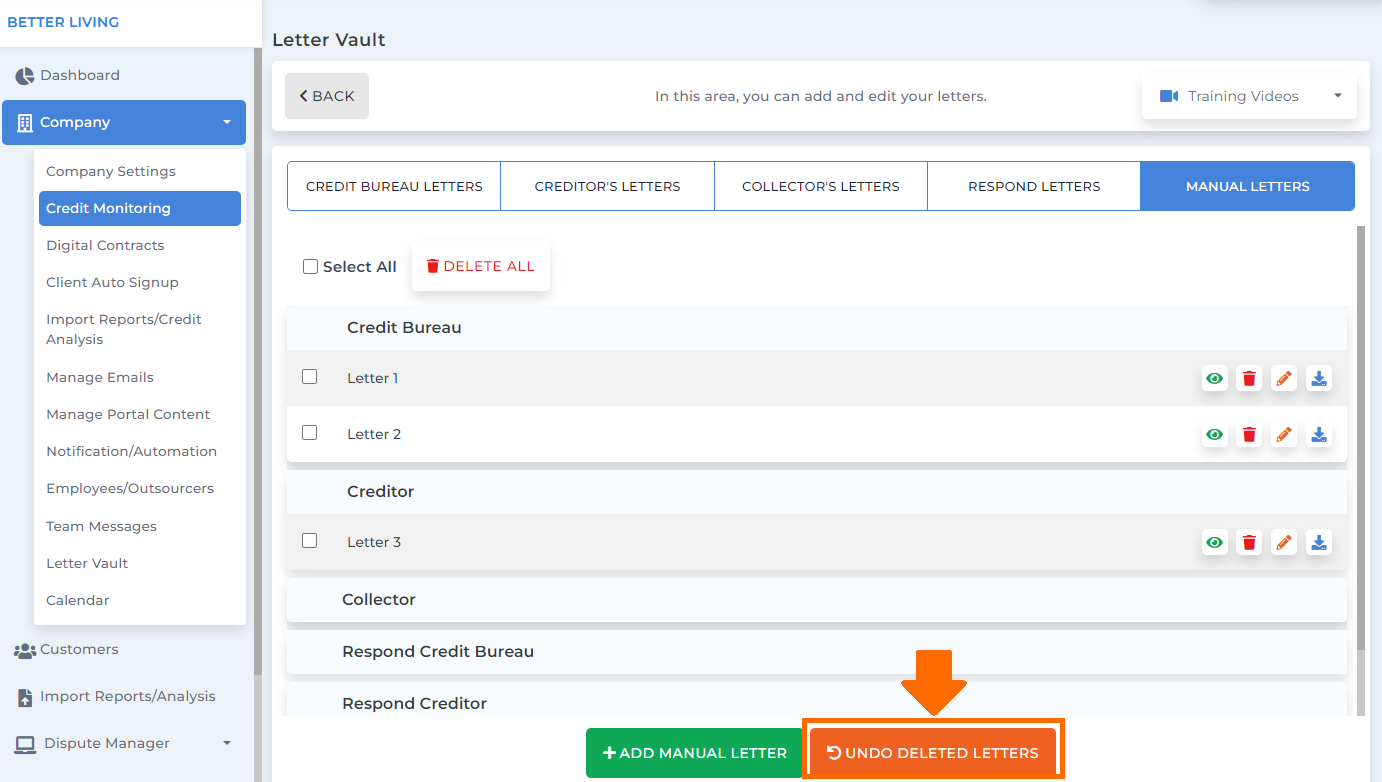Delete Letter 2 using trash icon
The height and width of the screenshot is (782, 1382).
(x=1249, y=435)
